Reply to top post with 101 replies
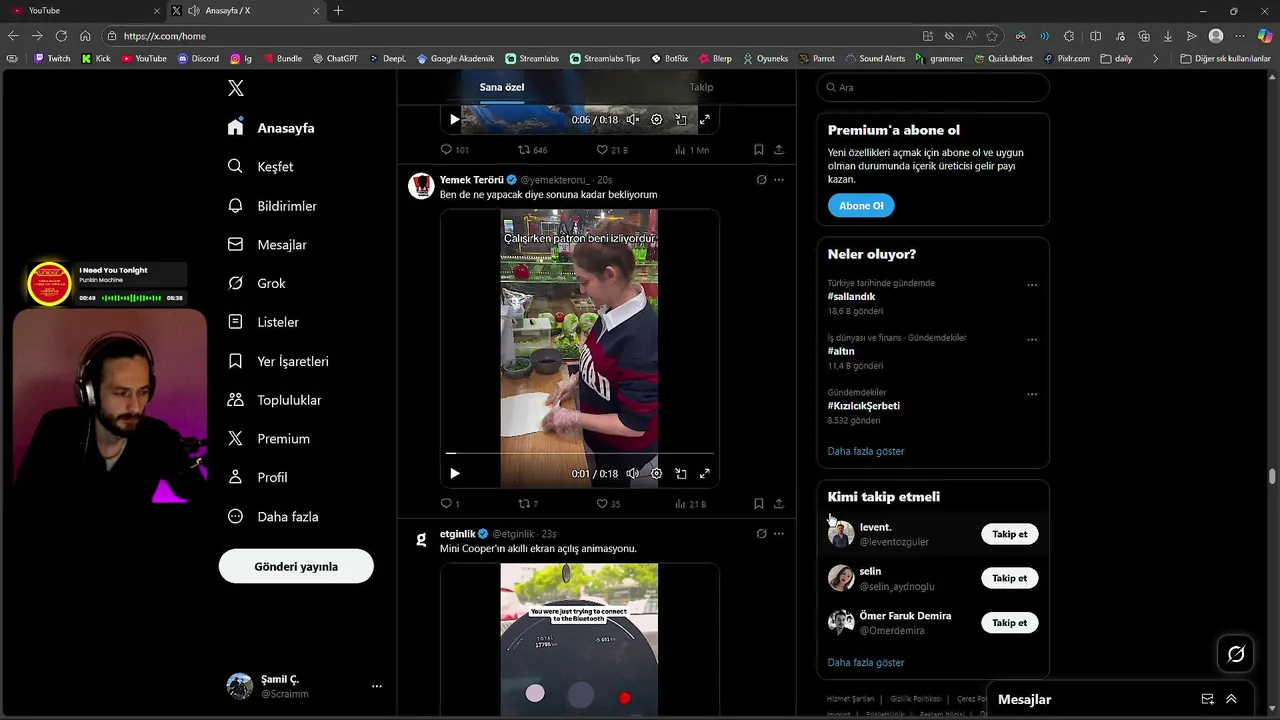Image resolution: width=1280 pixels, height=720 pixels. pos(455,150)
